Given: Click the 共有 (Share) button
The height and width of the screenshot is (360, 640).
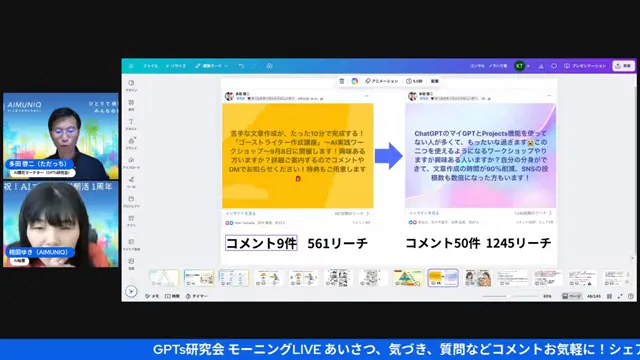Looking at the screenshot, I should click(624, 66).
